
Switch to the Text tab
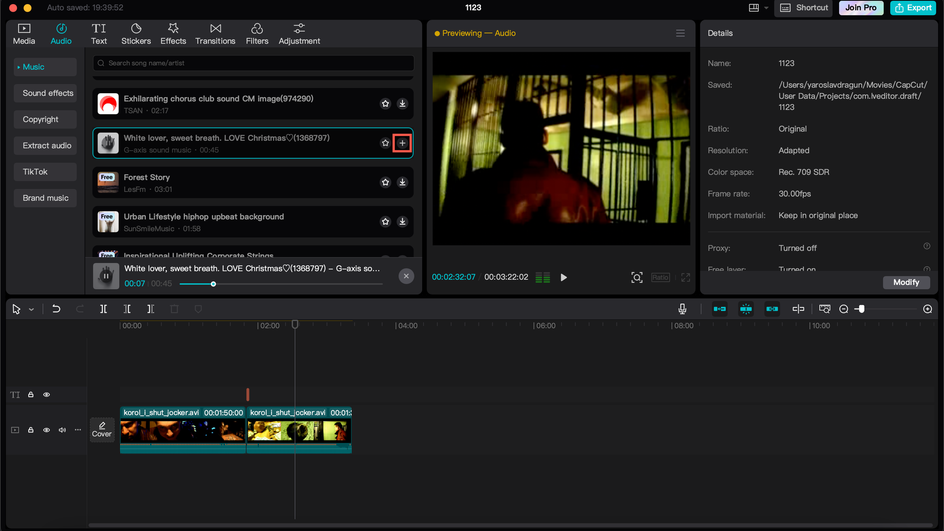[x=99, y=34]
